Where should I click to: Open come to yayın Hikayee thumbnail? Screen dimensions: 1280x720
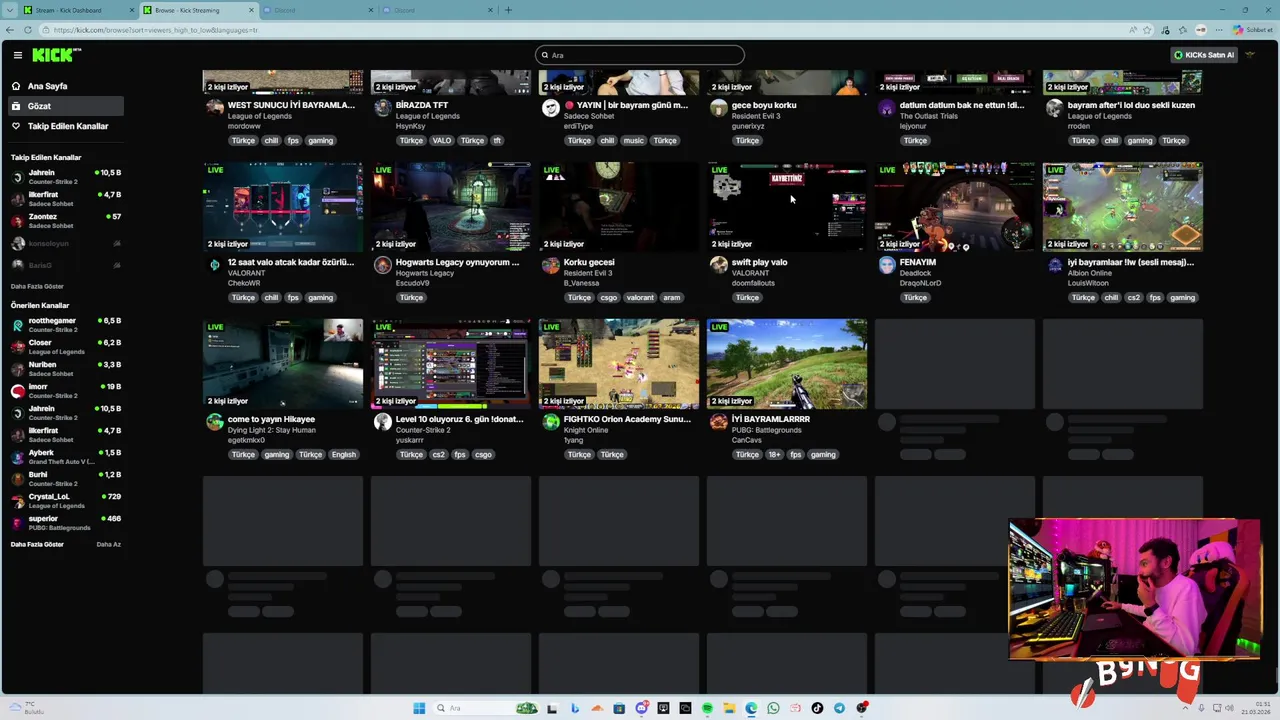click(283, 364)
